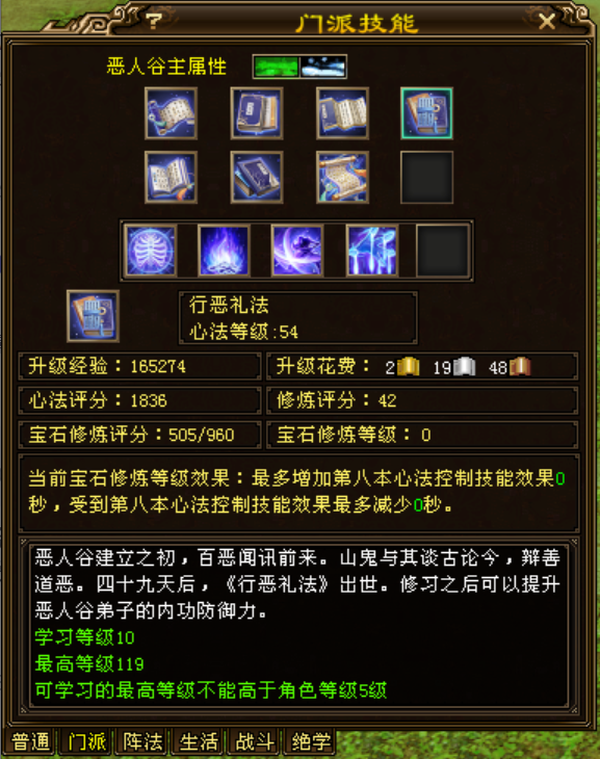Select the scroll manual with tassel icon
The image size is (600, 759).
171,114
